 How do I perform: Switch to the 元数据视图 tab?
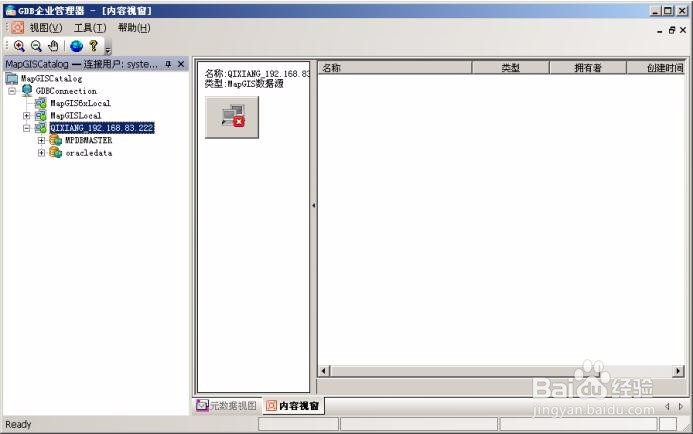coord(227,405)
